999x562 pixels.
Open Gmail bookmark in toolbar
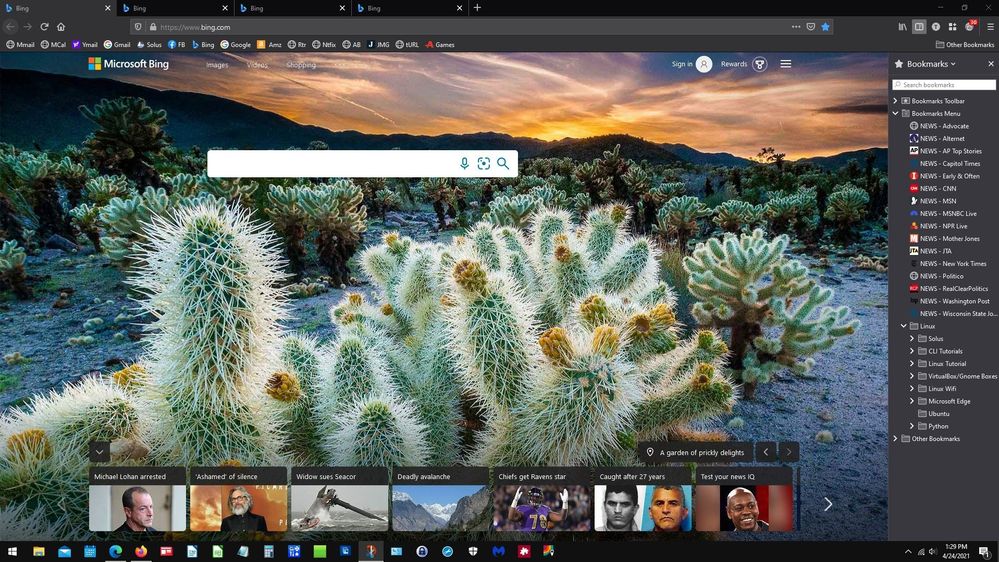click(x=117, y=45)
